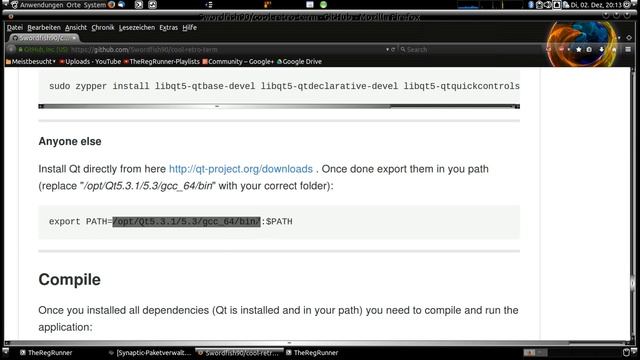
Task: Click the zypper code block horizontal scrollbar
Action: coord(279,106)
